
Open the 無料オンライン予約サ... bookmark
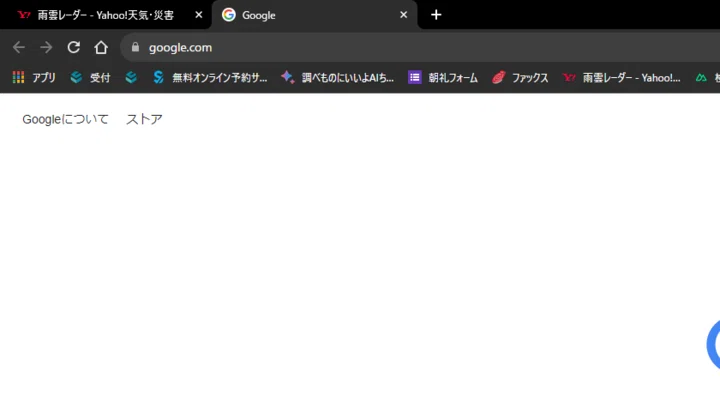[210, 78]
